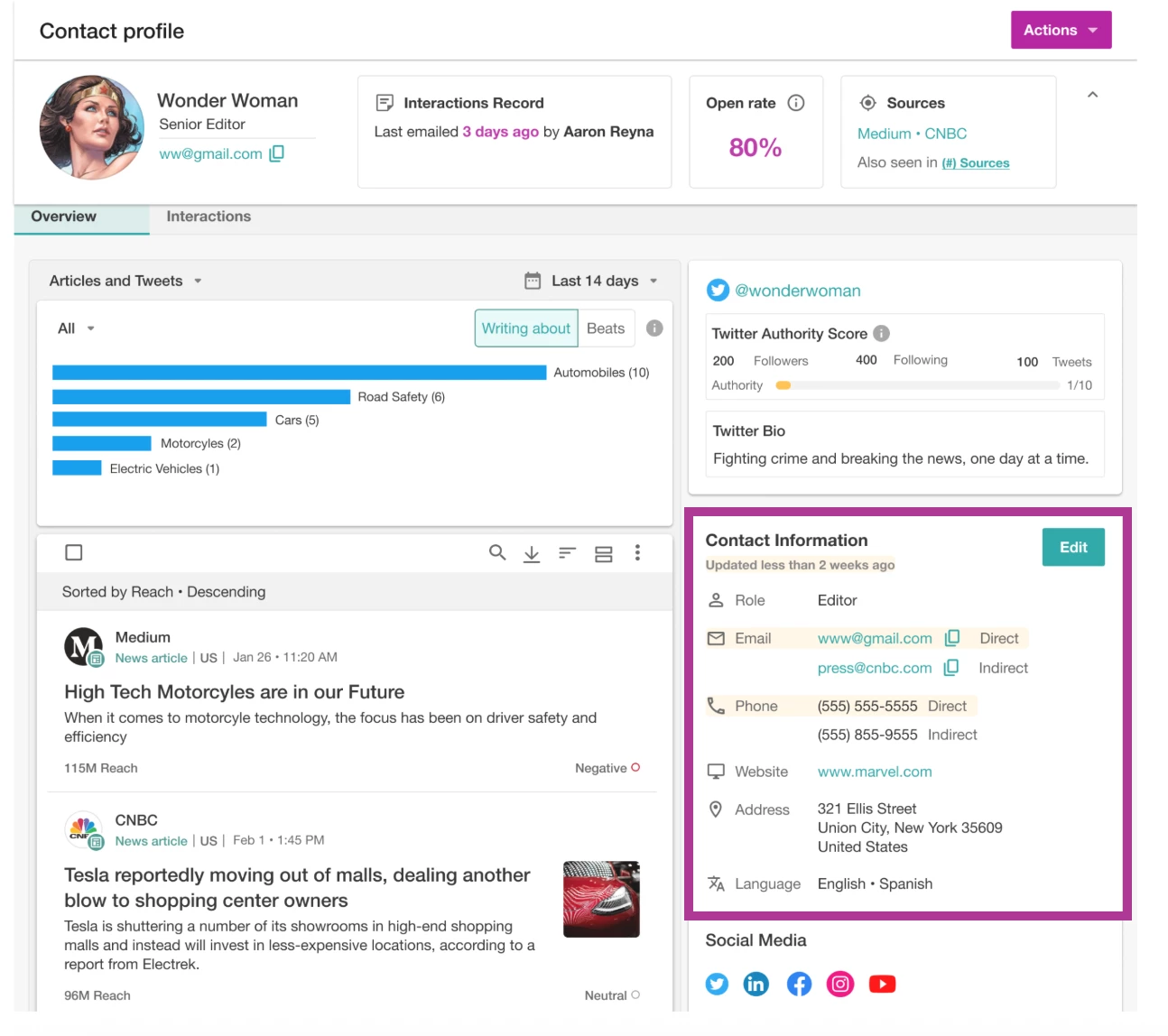The height and width of the screenshot is (1036, 1168).
Task: Copy the ww@gmail.com header email address
Action: click(277, 153)
